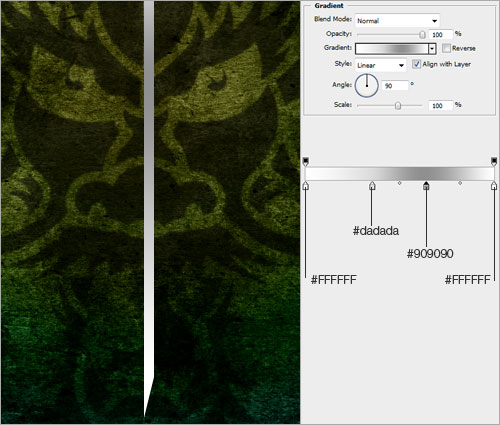Select the rightmost white color stop
Image resolution: width=500 pixels, height=425 pixels.
pos(494,186)
